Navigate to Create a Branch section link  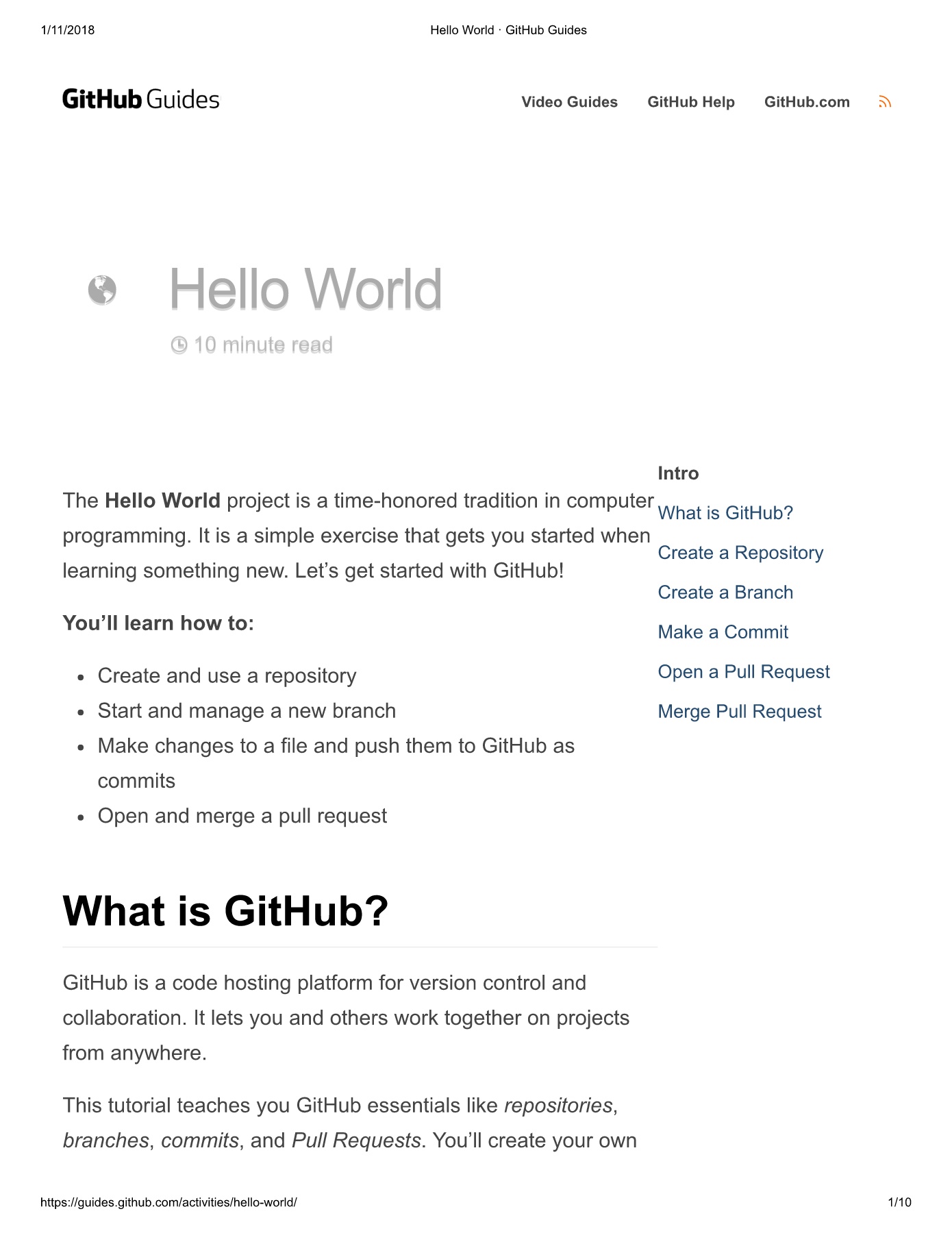click(x=725, y=593)
